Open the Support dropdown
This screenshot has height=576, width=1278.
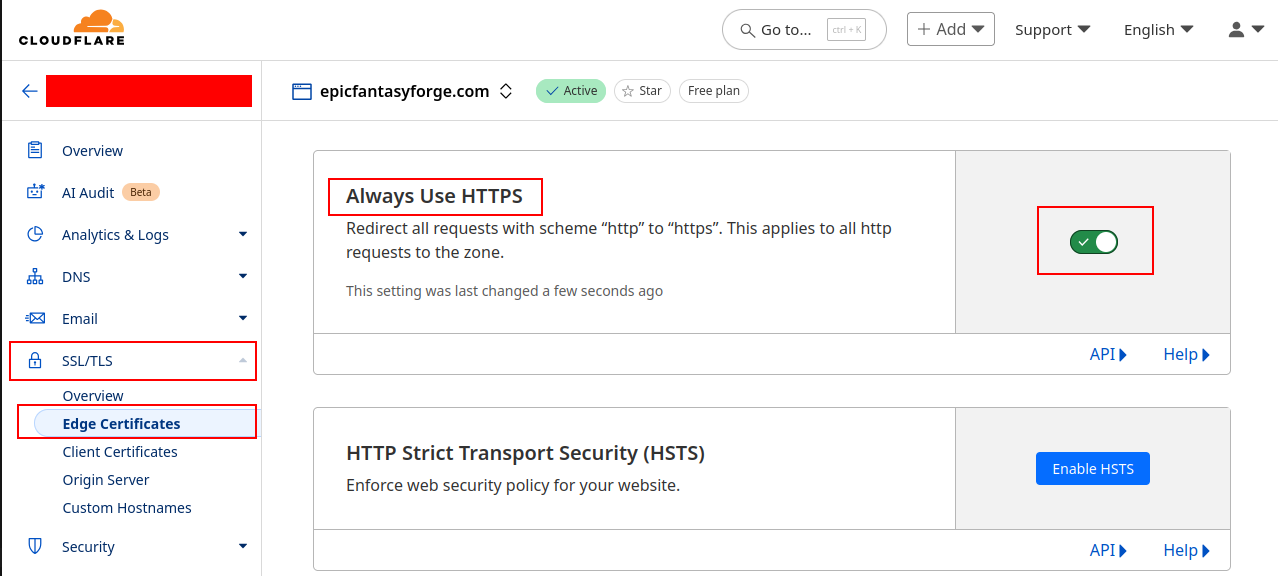point(1052,29)
